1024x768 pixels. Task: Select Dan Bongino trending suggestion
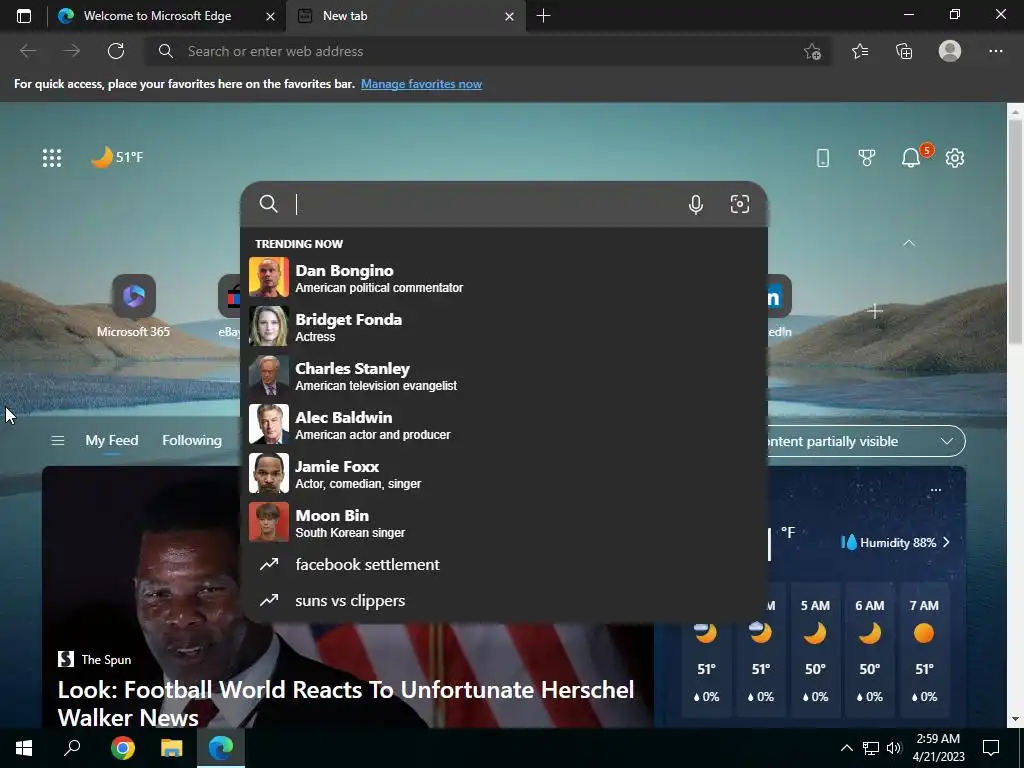504,278
